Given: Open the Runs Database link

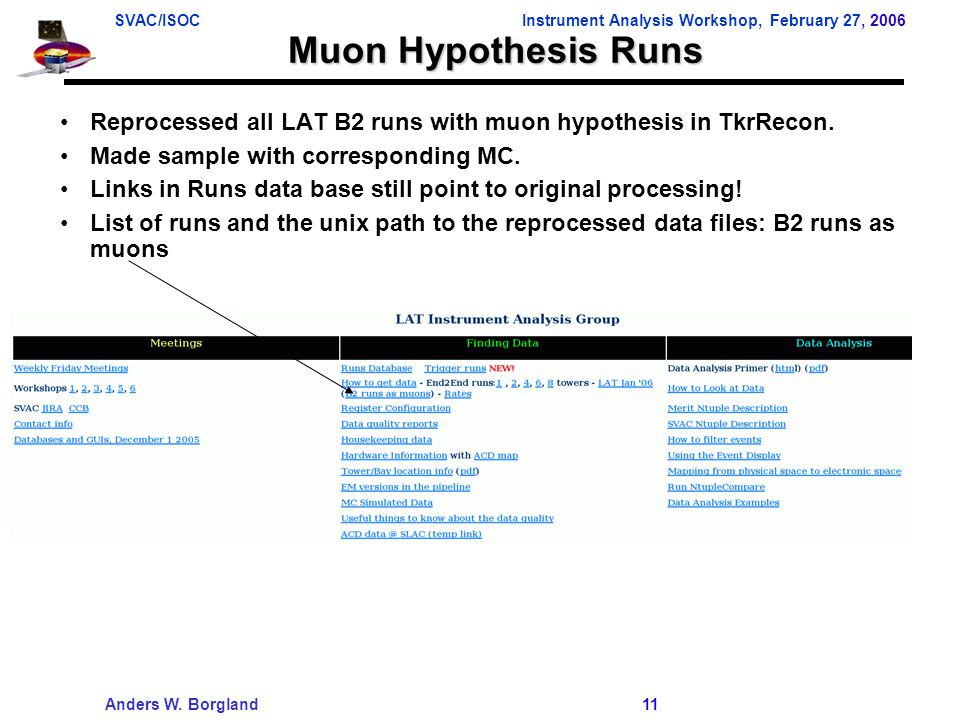Looking at the screenshot, I should pos(377,368).
